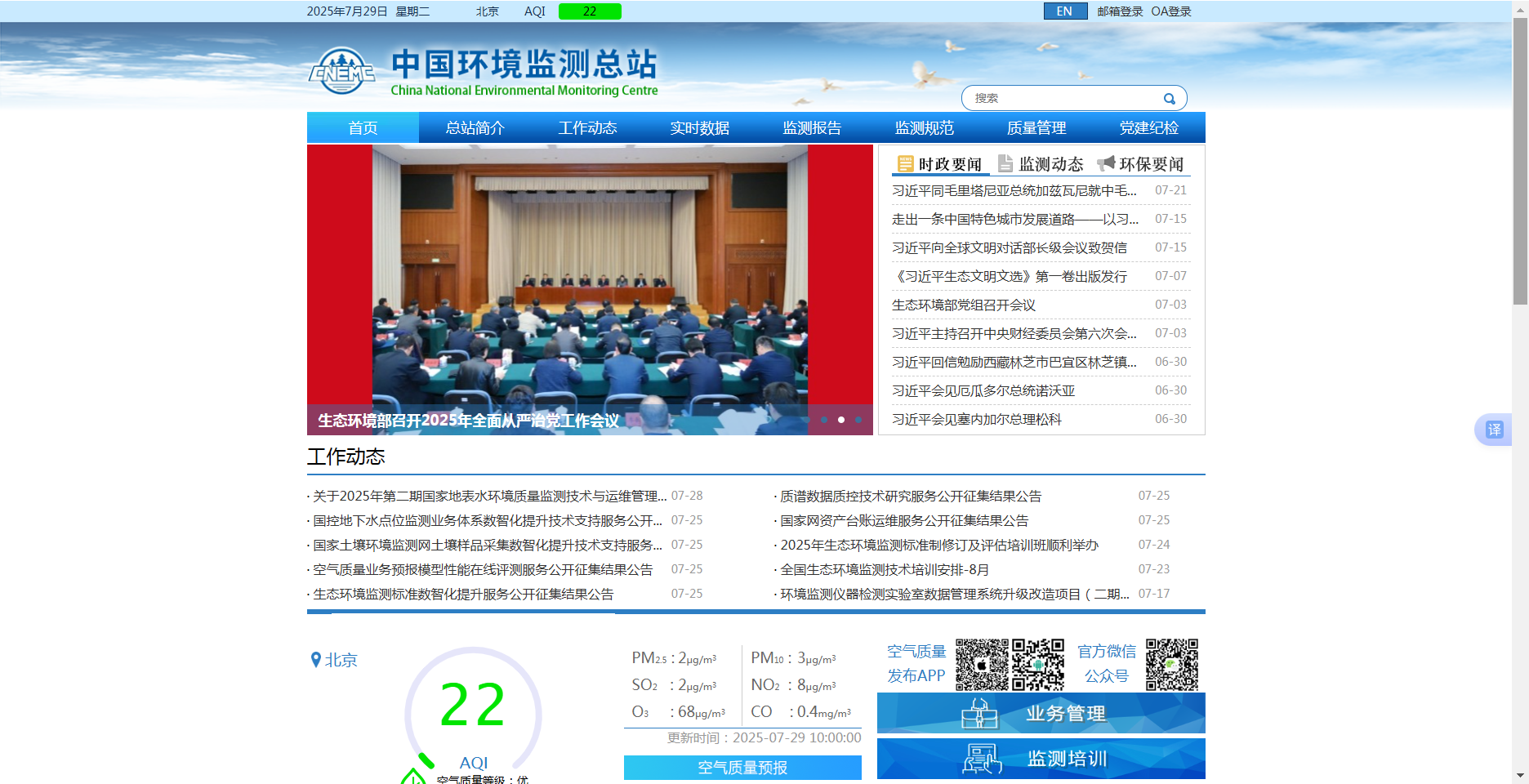
Task: Click the 监测培训 banner icon
Action: point(981,759)
